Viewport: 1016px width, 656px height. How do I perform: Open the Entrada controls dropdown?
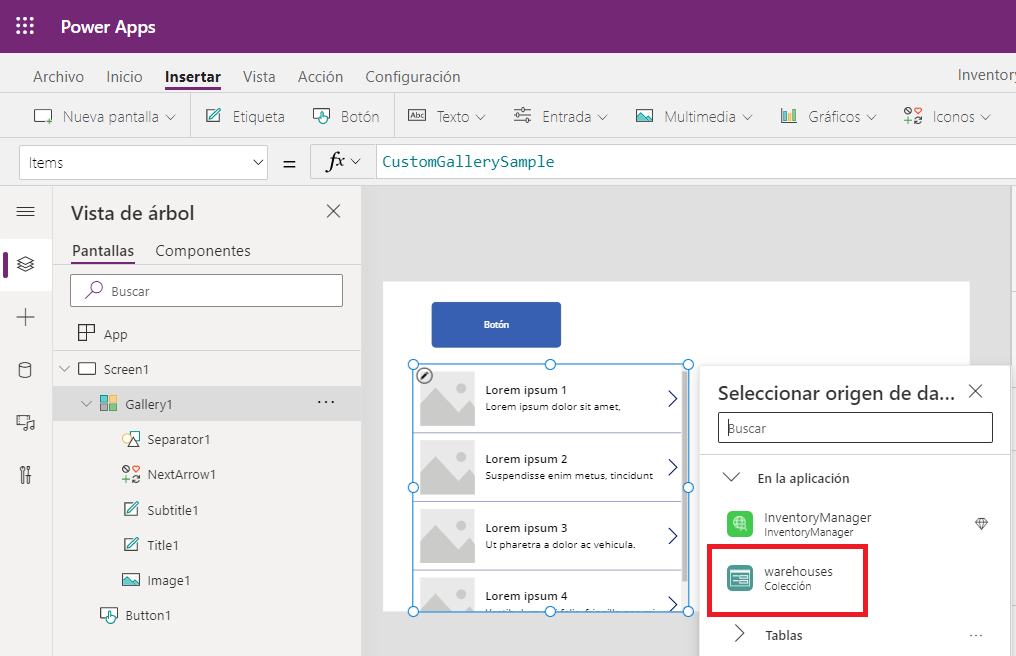pos(560,117)
